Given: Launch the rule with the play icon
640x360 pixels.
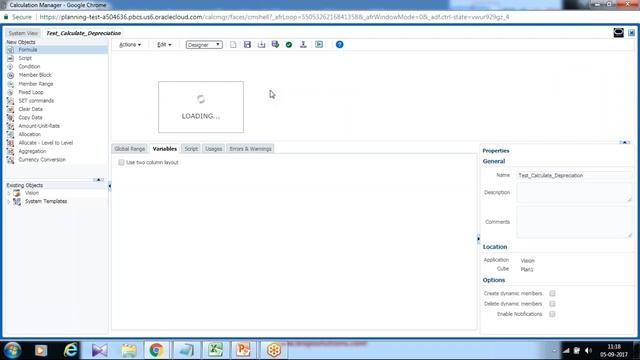Looking at the screenshot, I should [x=319, y=44].
